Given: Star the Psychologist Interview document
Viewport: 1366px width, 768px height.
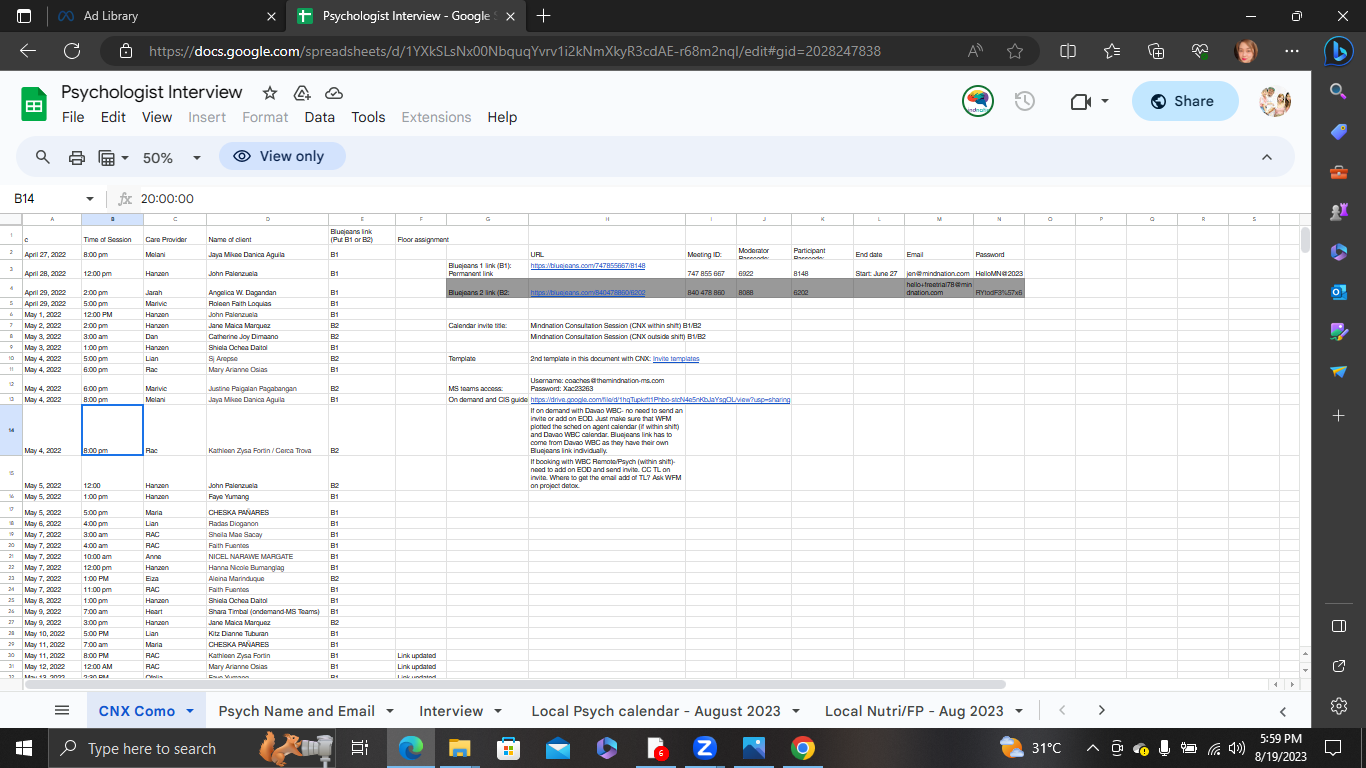Looking at the screenshot, I should tap(270, 93).
